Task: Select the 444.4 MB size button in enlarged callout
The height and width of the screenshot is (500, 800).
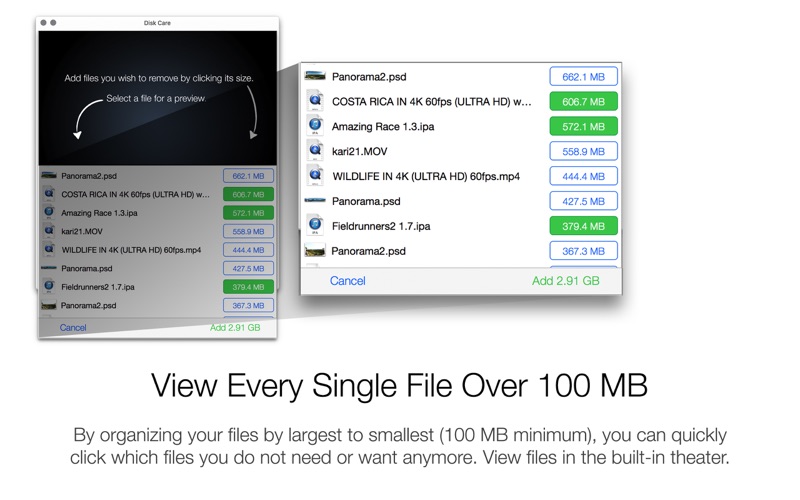Action: (x=584, y=177)
